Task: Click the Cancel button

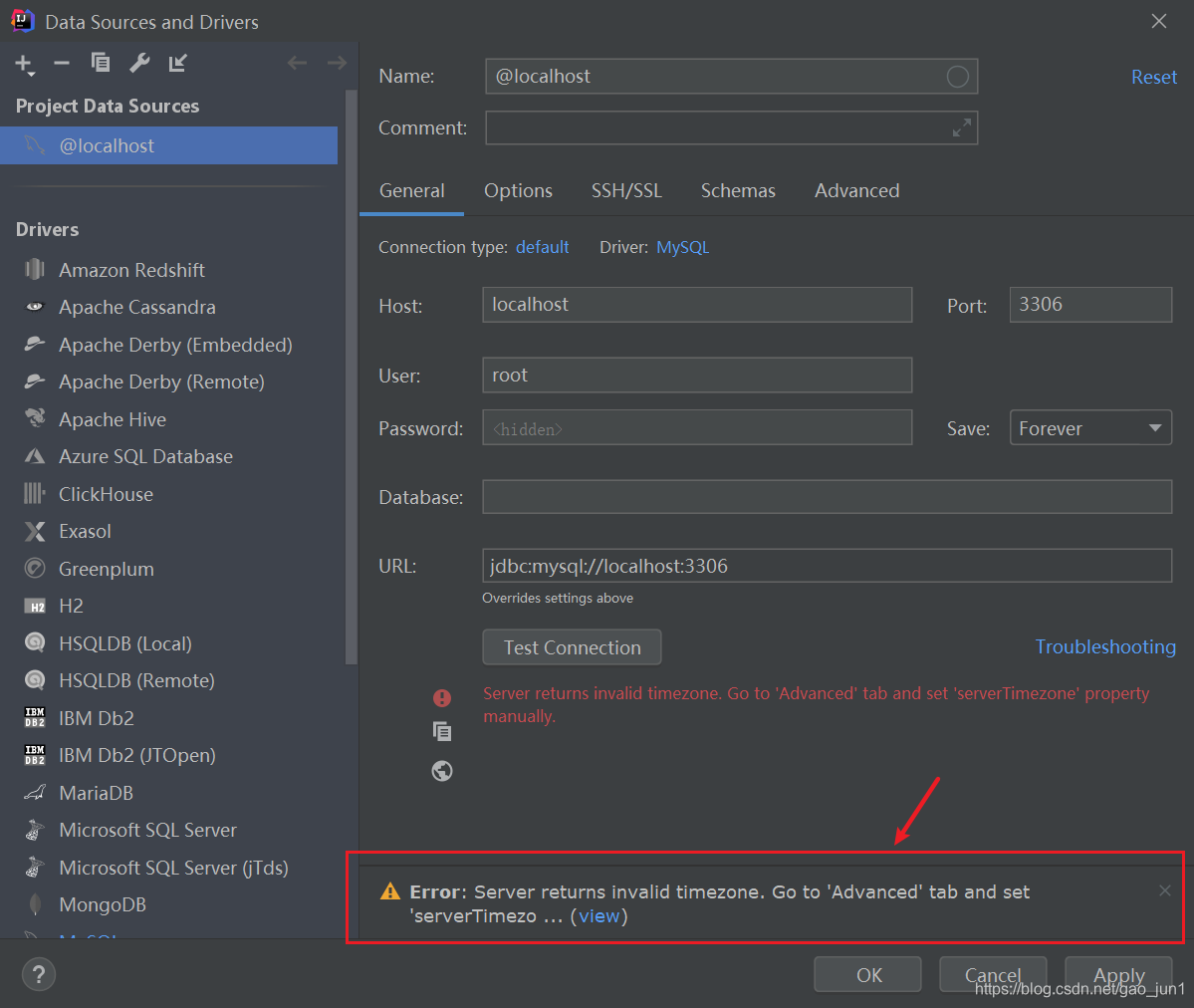Action: [992, 975]
